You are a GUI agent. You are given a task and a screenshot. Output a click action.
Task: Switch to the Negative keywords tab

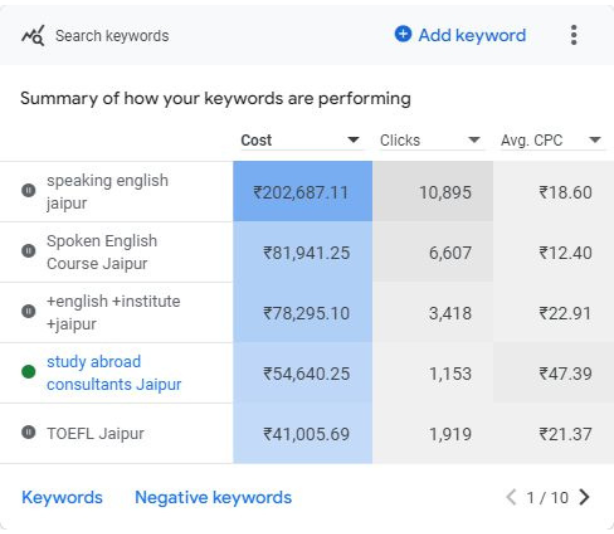213,497
